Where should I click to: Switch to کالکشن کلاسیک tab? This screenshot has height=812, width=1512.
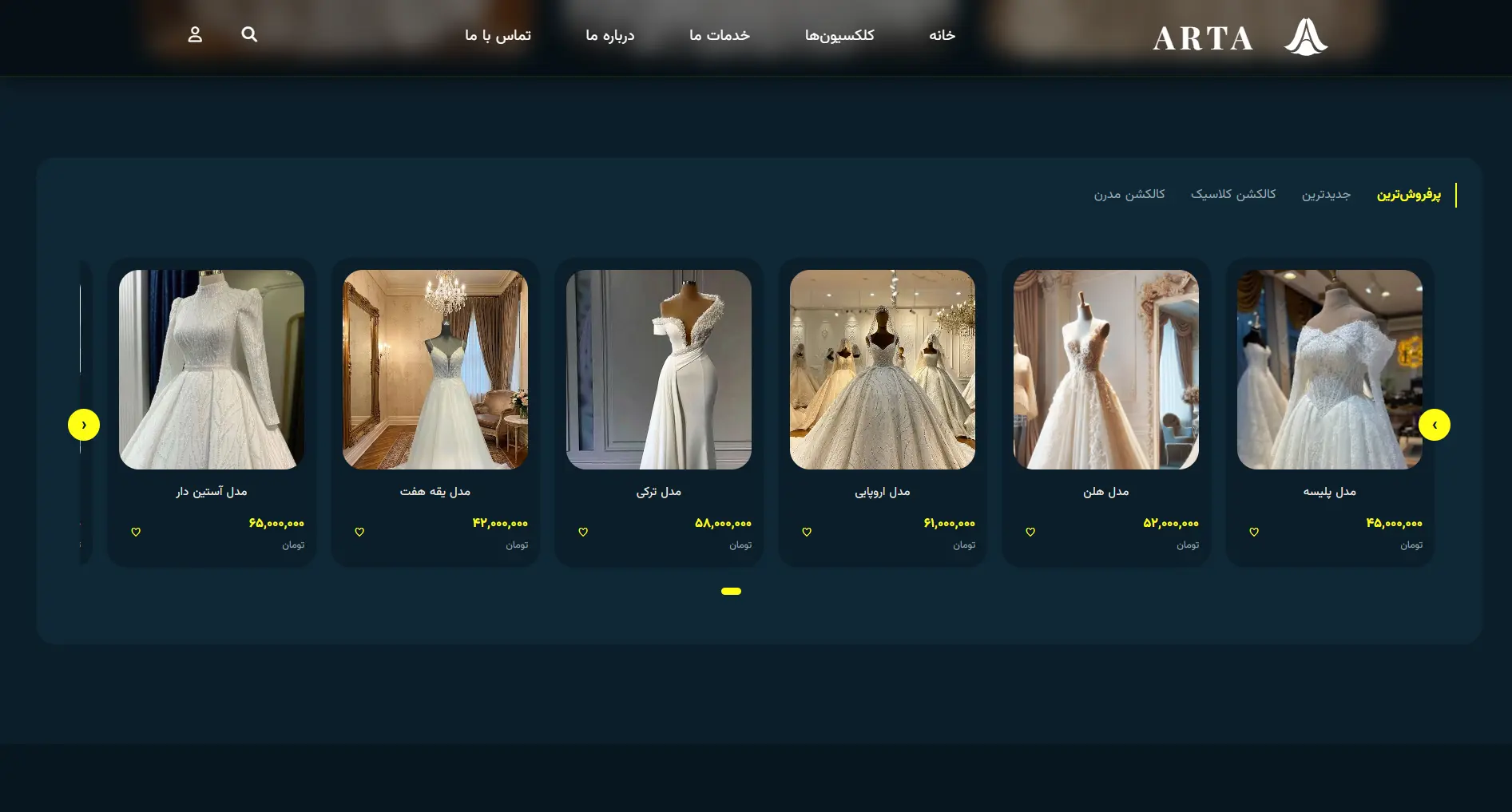point(1233,195)
